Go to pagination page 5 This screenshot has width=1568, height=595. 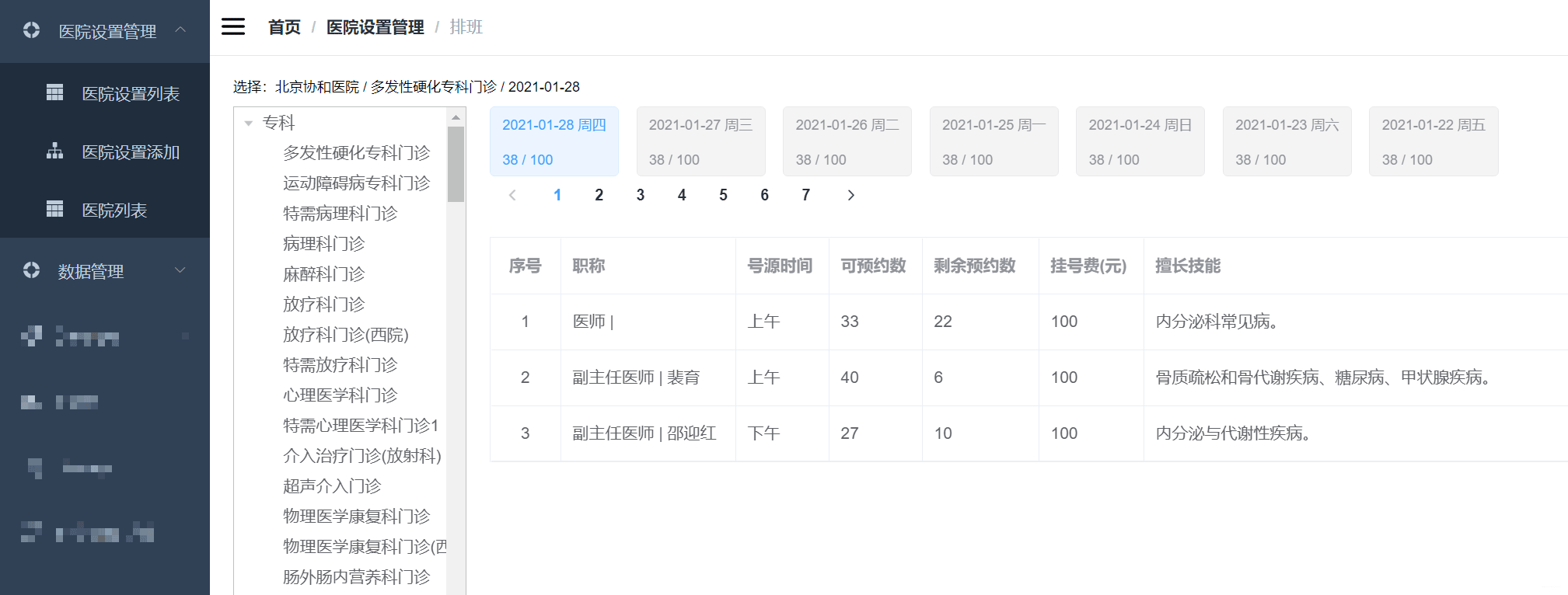tap(723, 195)
